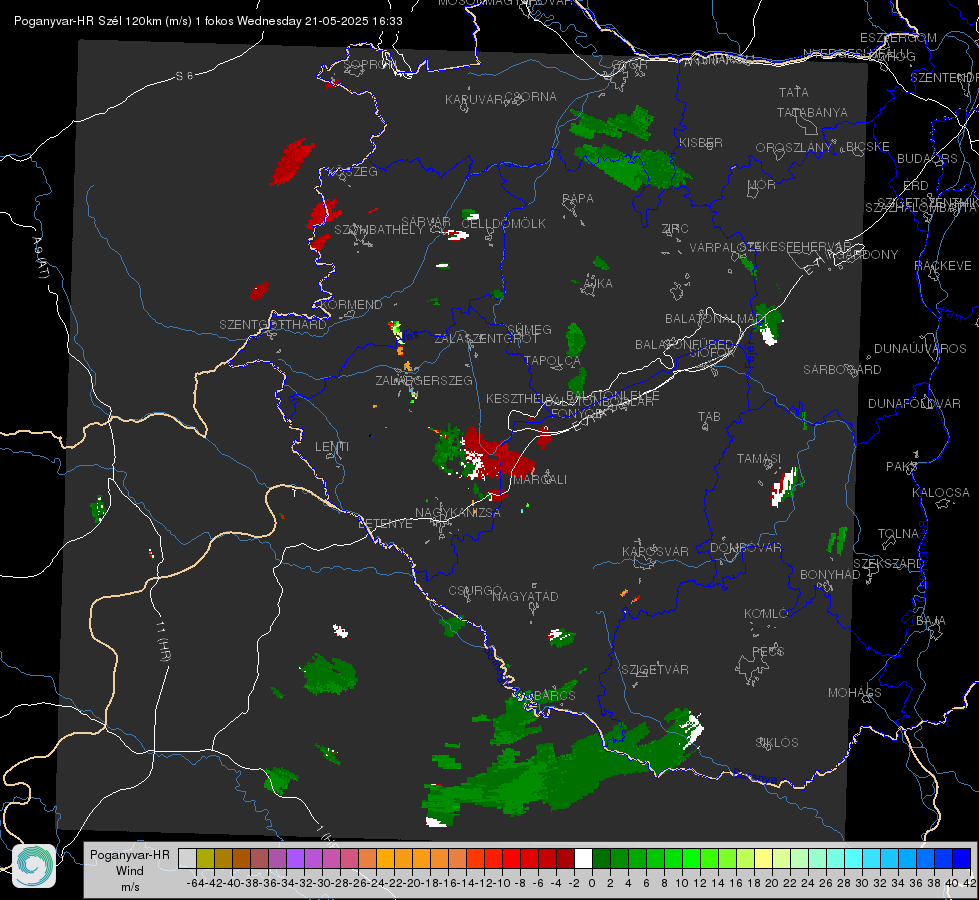Click the PÉCS city label
This screenshot has height=900, width=979.
(x=768, y=651)
